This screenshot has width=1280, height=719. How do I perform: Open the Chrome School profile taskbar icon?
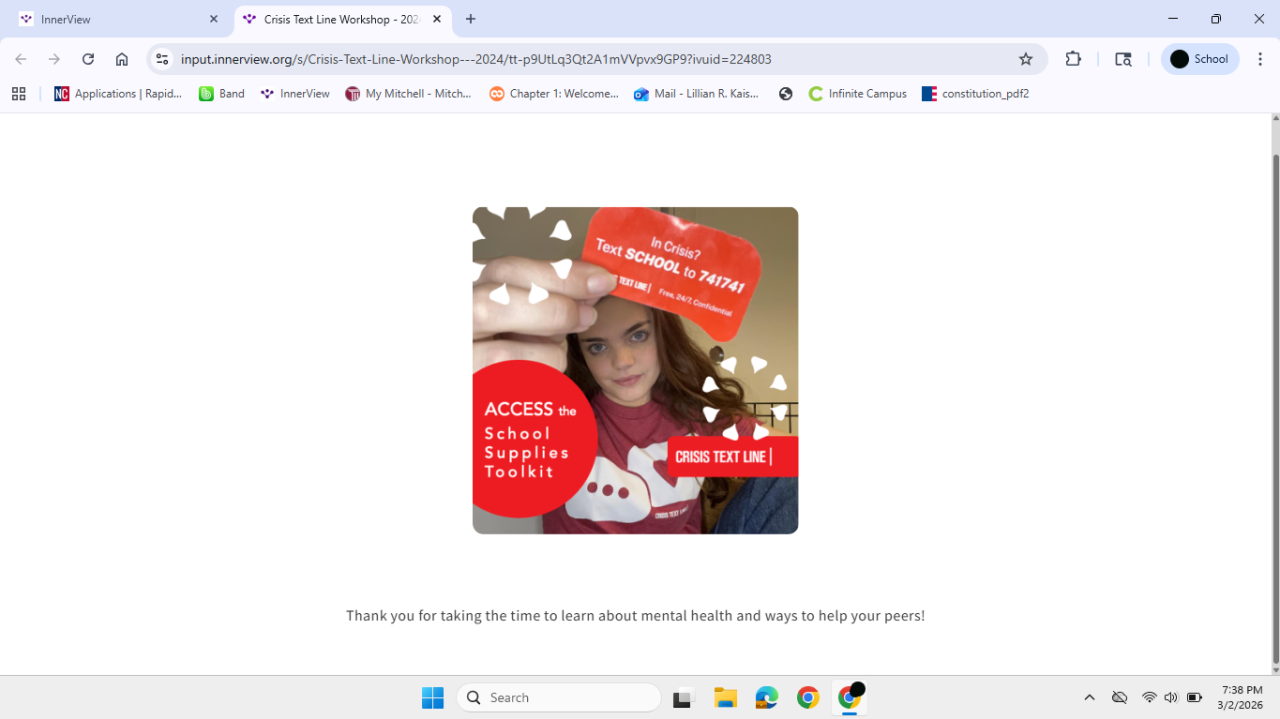pos(850,698)
